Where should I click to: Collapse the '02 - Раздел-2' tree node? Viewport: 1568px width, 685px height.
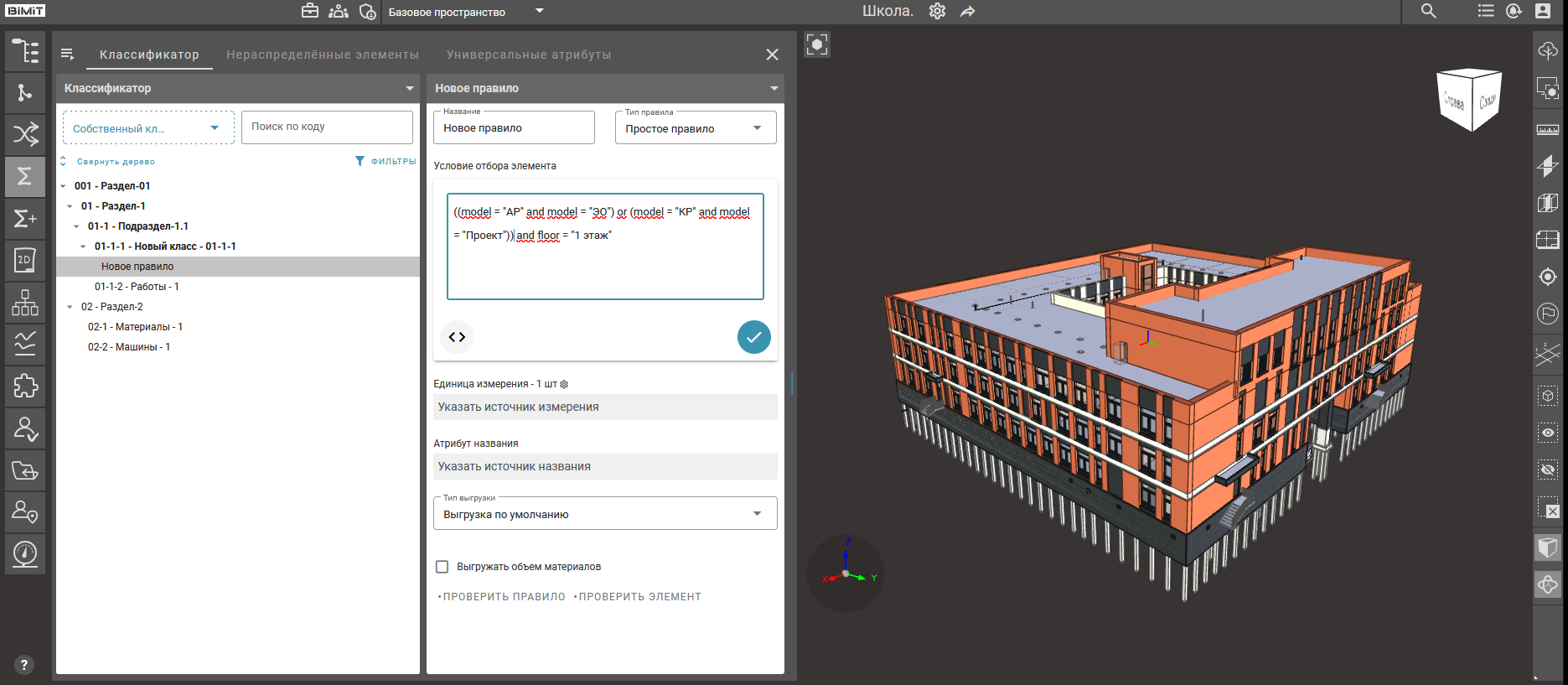70,307
